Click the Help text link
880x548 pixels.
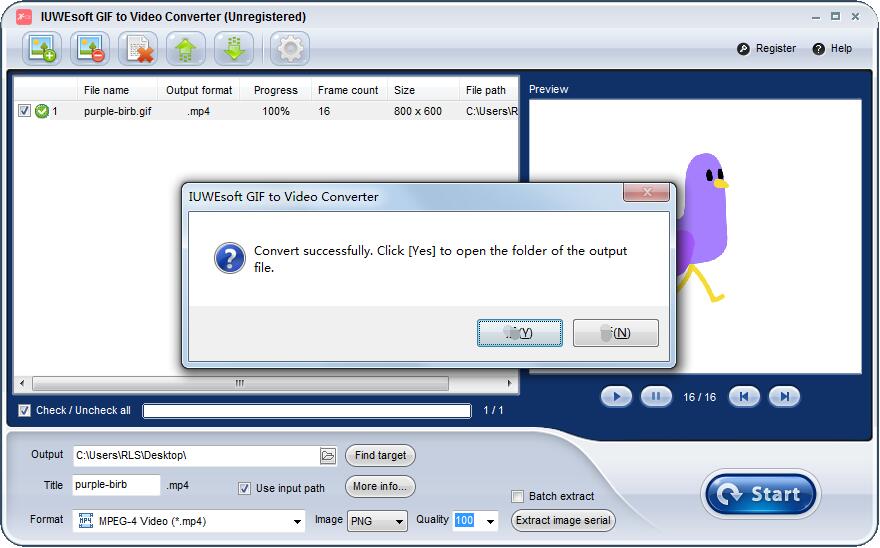(x=841, y=48)
